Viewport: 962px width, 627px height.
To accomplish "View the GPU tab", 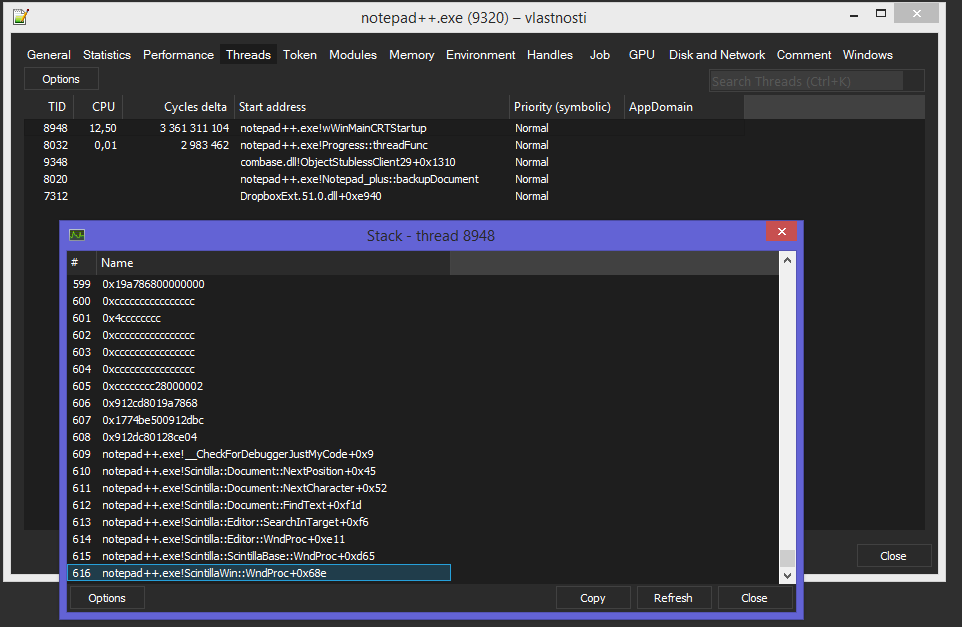I will (x=641, y=55).
